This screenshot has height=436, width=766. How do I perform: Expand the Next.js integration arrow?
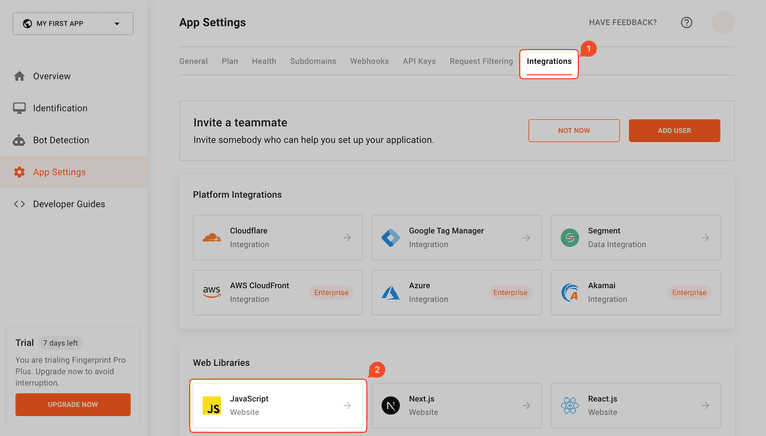[x=526, y=406]
